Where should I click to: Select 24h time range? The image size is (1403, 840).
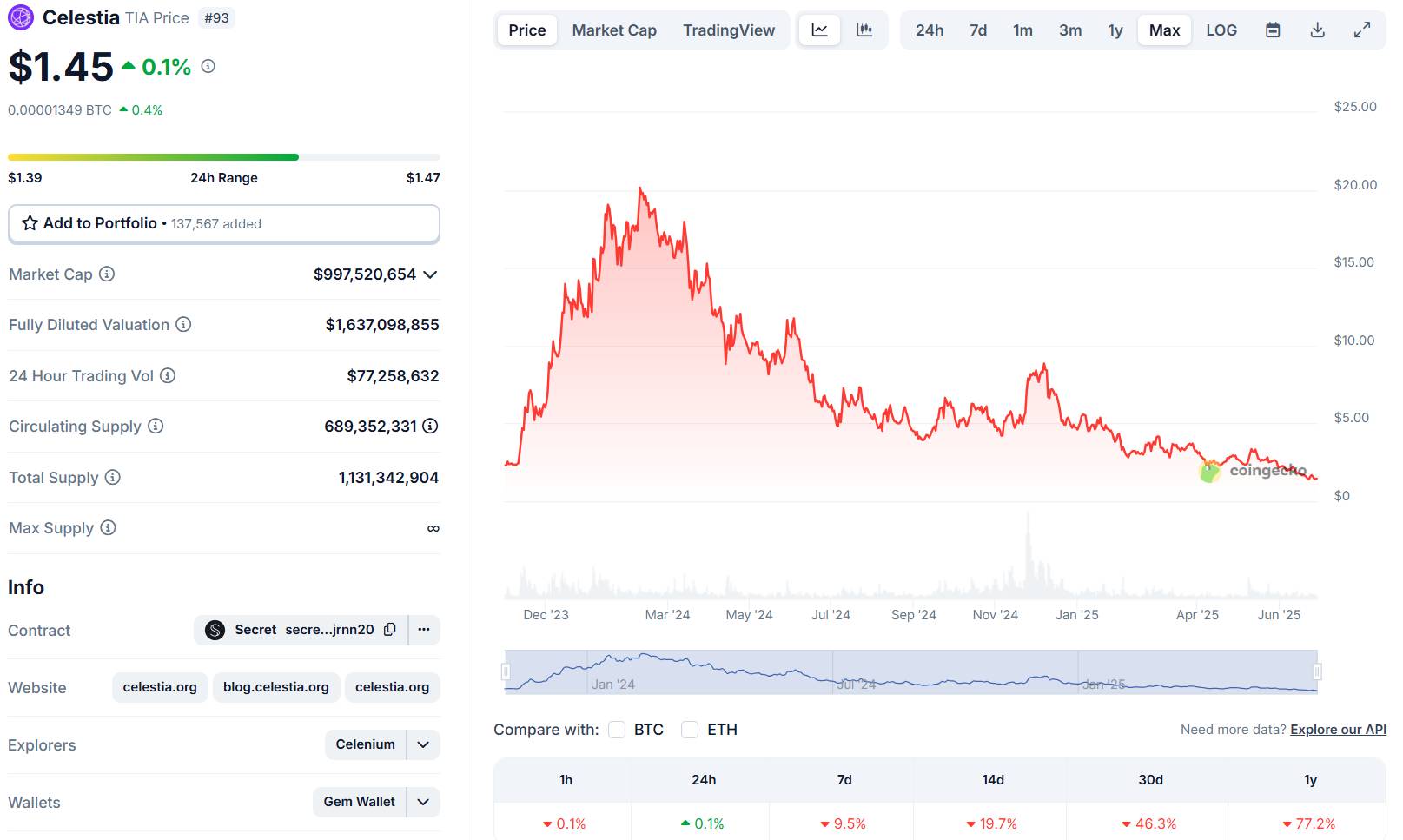tap(930, 30)
